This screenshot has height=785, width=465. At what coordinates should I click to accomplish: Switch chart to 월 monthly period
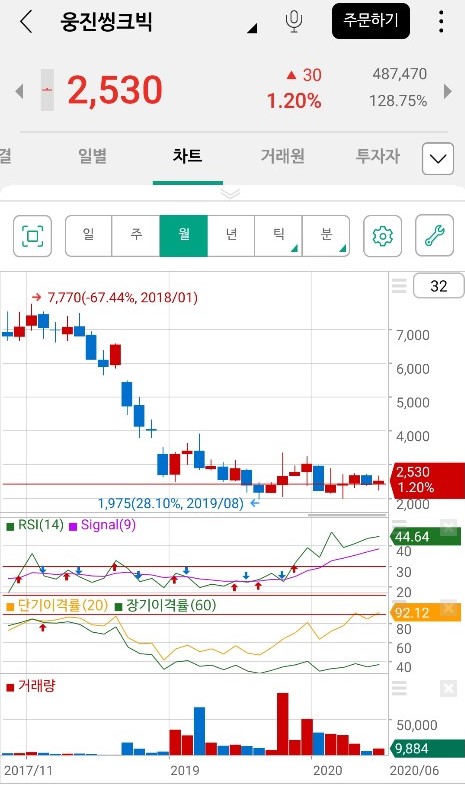click(x=184, y=236)
